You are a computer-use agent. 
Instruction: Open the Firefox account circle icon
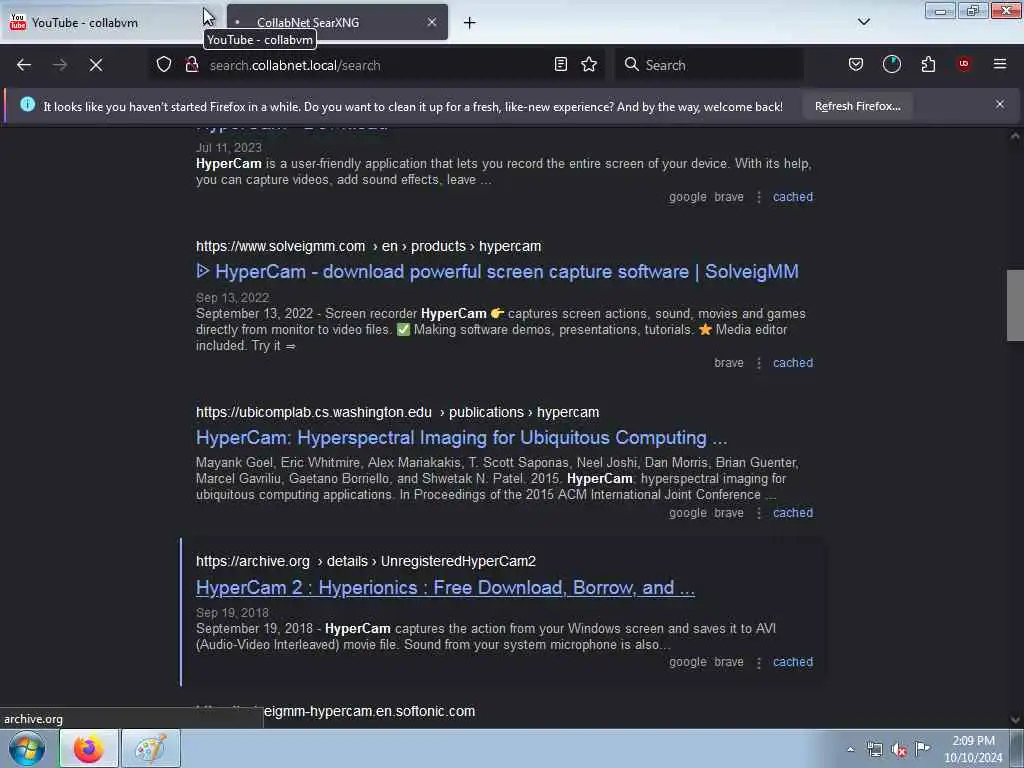pyautogui.click(x=891, y=65)
